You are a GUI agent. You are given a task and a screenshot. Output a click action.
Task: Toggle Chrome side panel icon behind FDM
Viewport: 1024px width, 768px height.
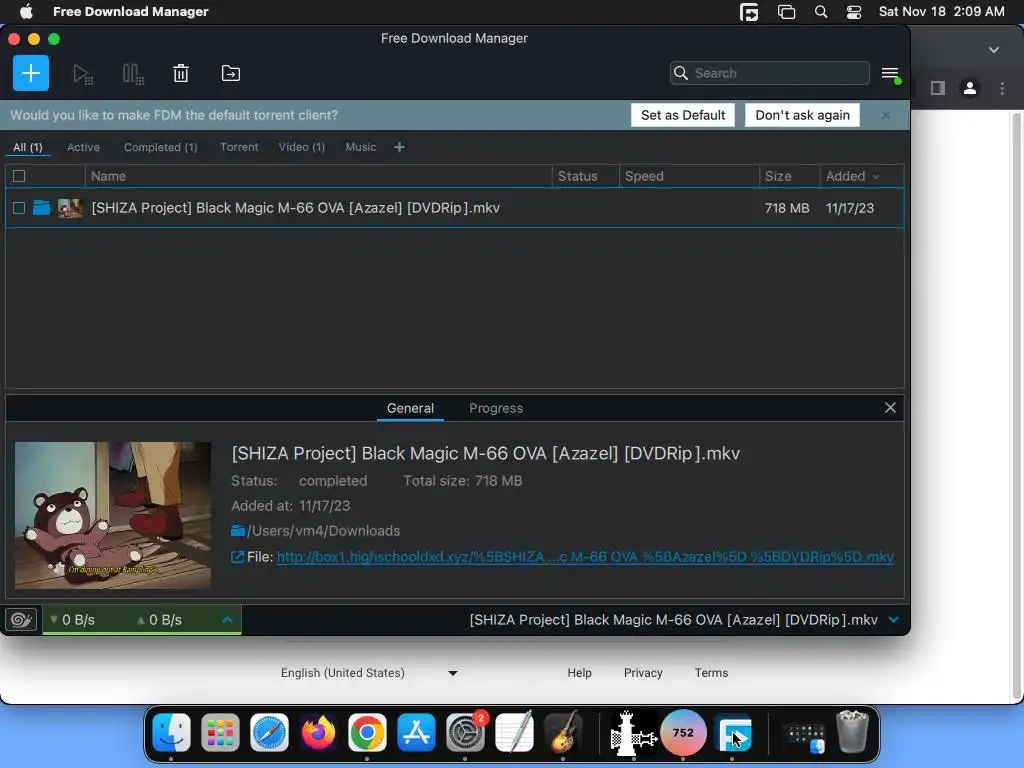pyautogui.click(x=938, y=88)
